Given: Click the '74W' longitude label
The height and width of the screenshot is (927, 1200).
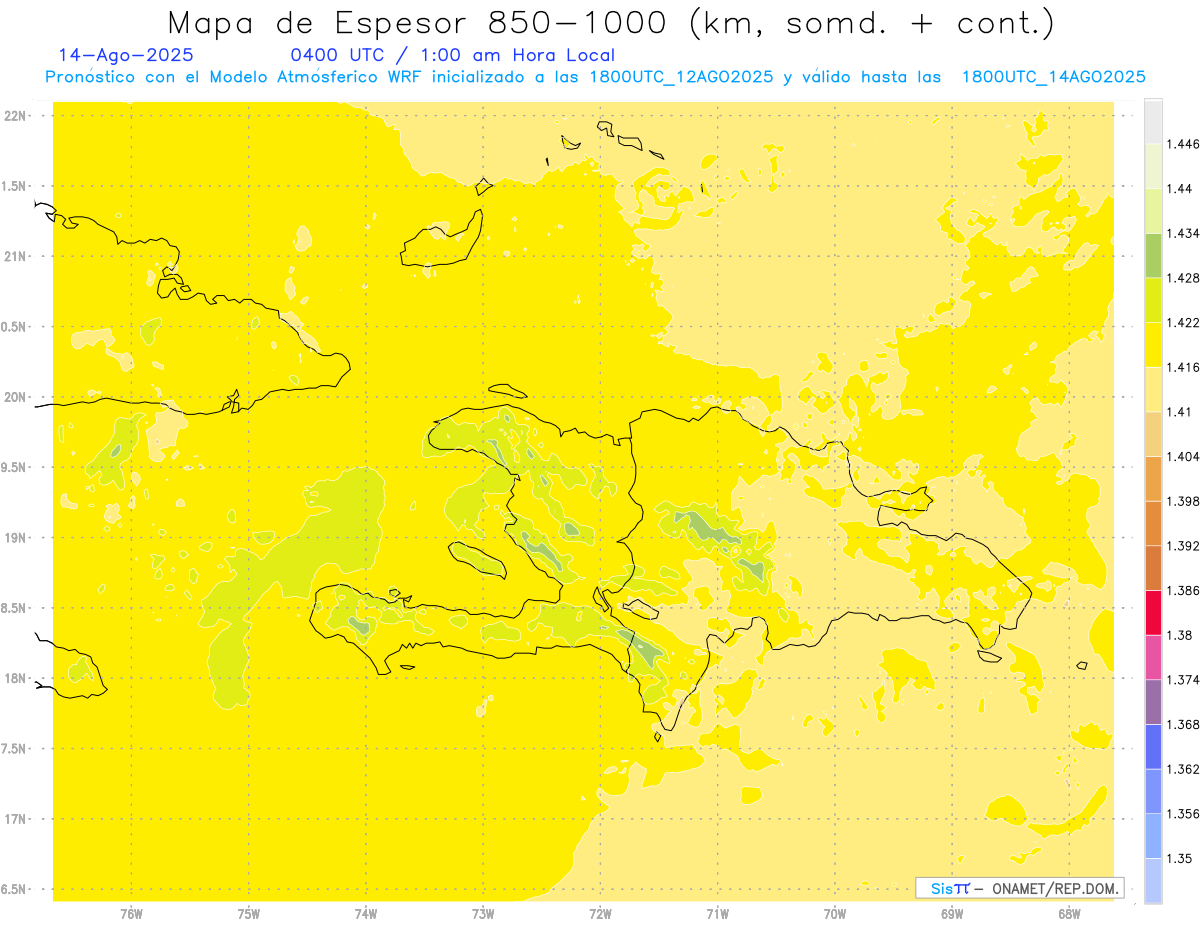Looking at the screenshot, I should click(x=365, y=913).
